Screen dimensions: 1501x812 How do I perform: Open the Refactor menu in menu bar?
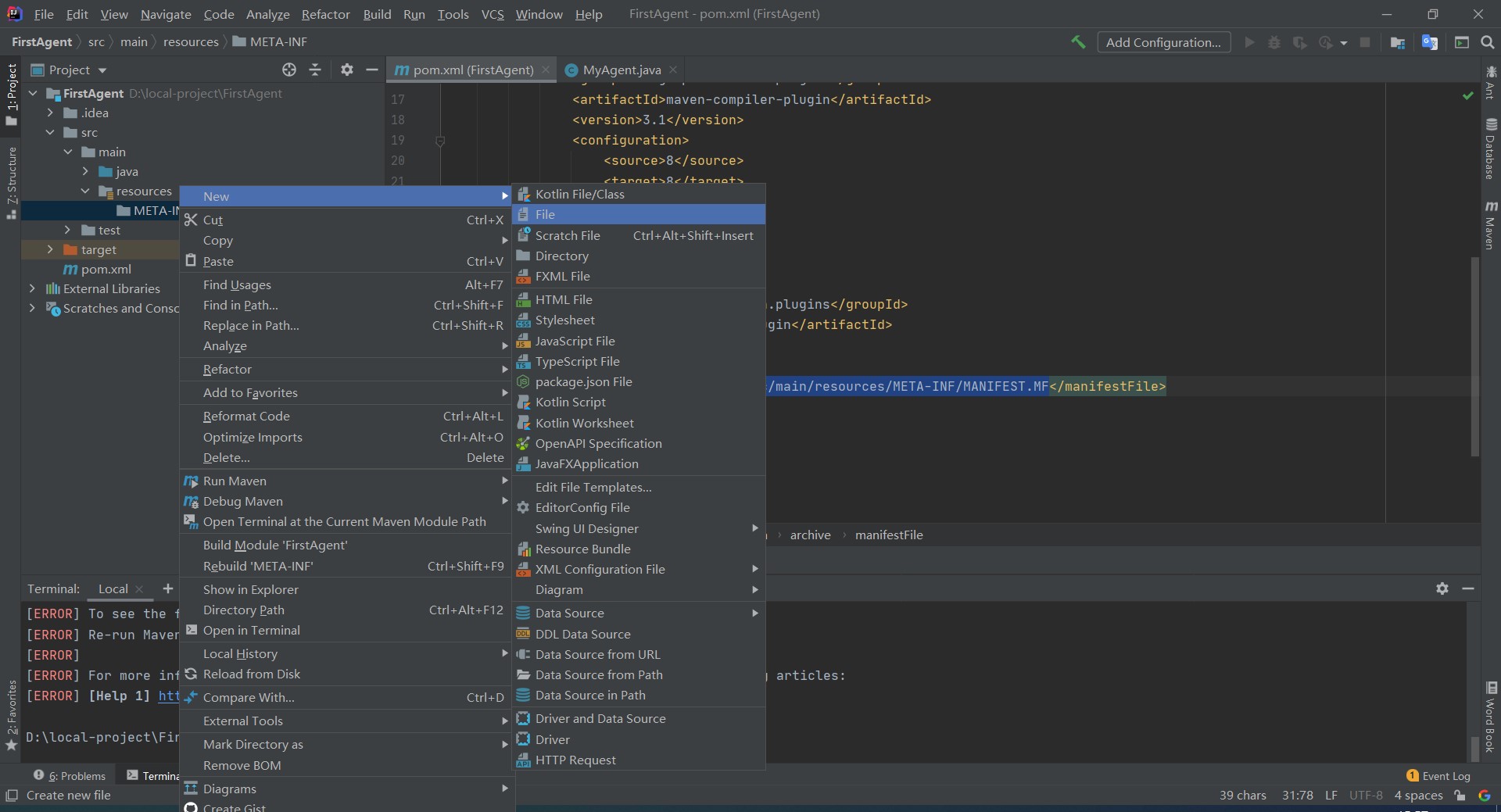point(325,14)
